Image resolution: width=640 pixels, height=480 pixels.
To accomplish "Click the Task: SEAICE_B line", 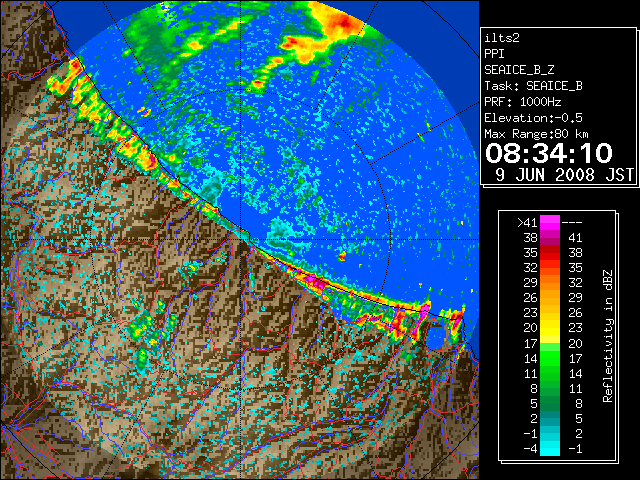I will (533, 86).
